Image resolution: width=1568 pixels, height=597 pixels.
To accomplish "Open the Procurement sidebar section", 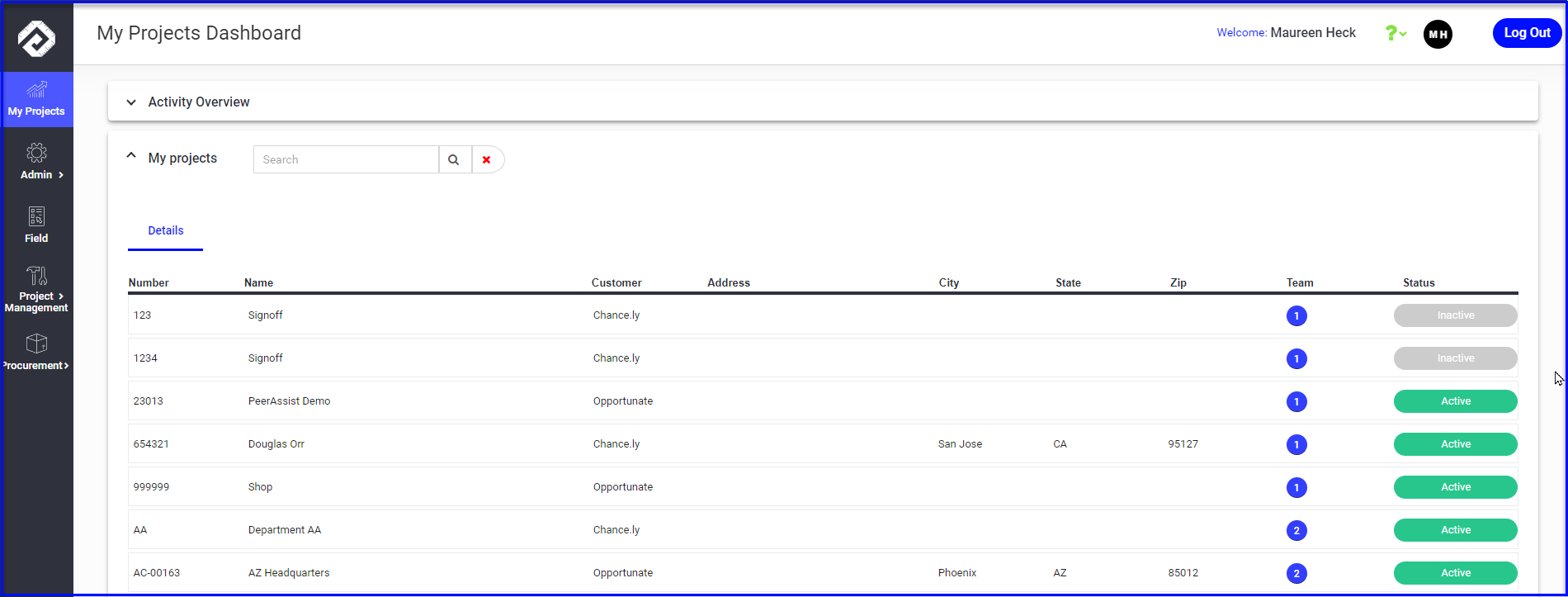I will [36, 353].
